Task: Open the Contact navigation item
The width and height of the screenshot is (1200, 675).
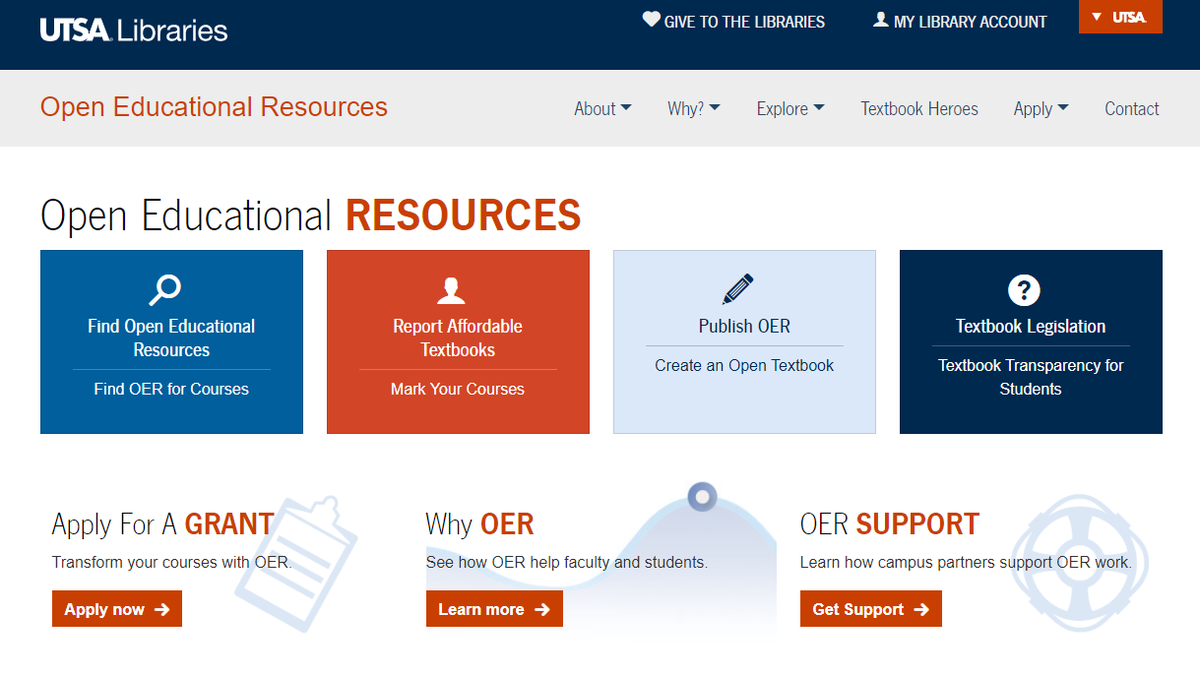Action: click(1132, 109)
